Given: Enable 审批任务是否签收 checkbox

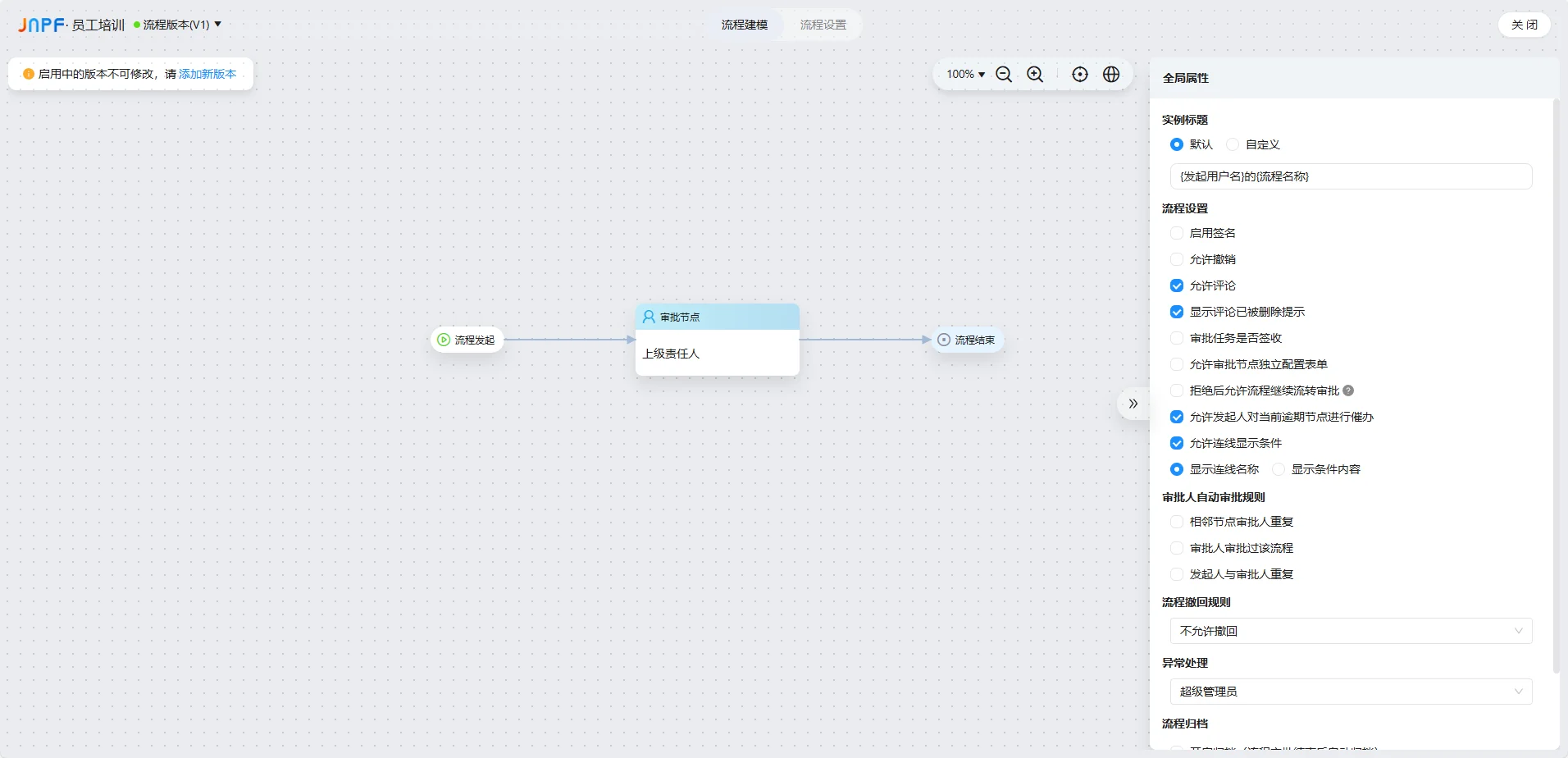Looking at the screenshot, I should [x=1177, y=338].
